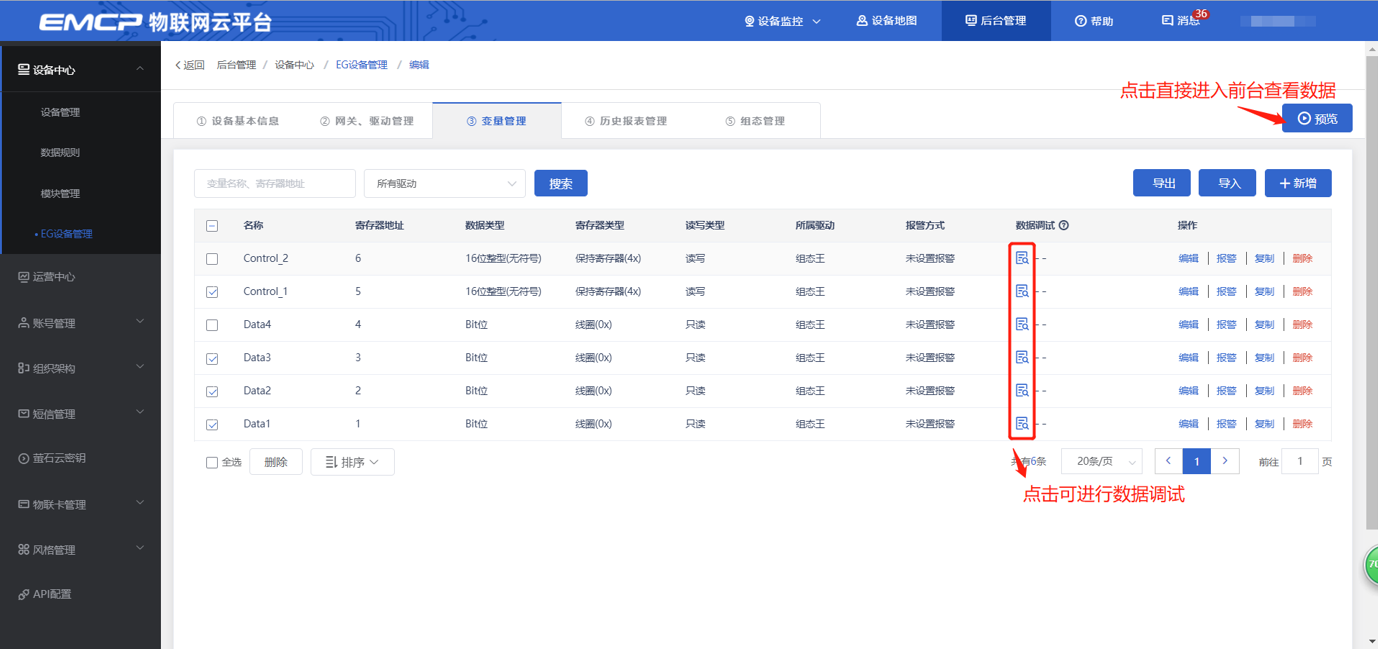Click the 新增 add button
The height and width of the screenshot is (649, 1378).
click(x=1298, y=183)
